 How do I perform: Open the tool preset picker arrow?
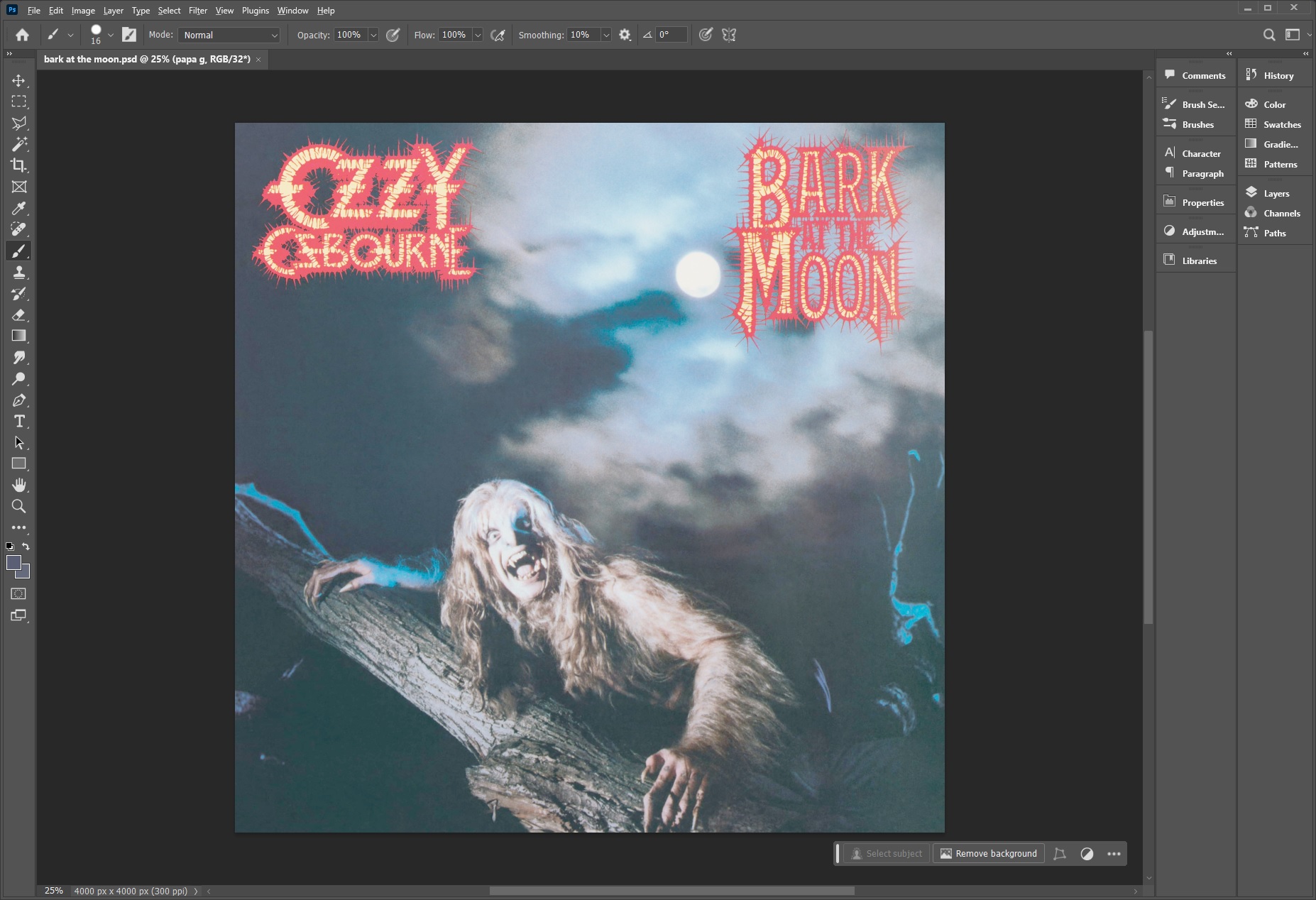70,35
